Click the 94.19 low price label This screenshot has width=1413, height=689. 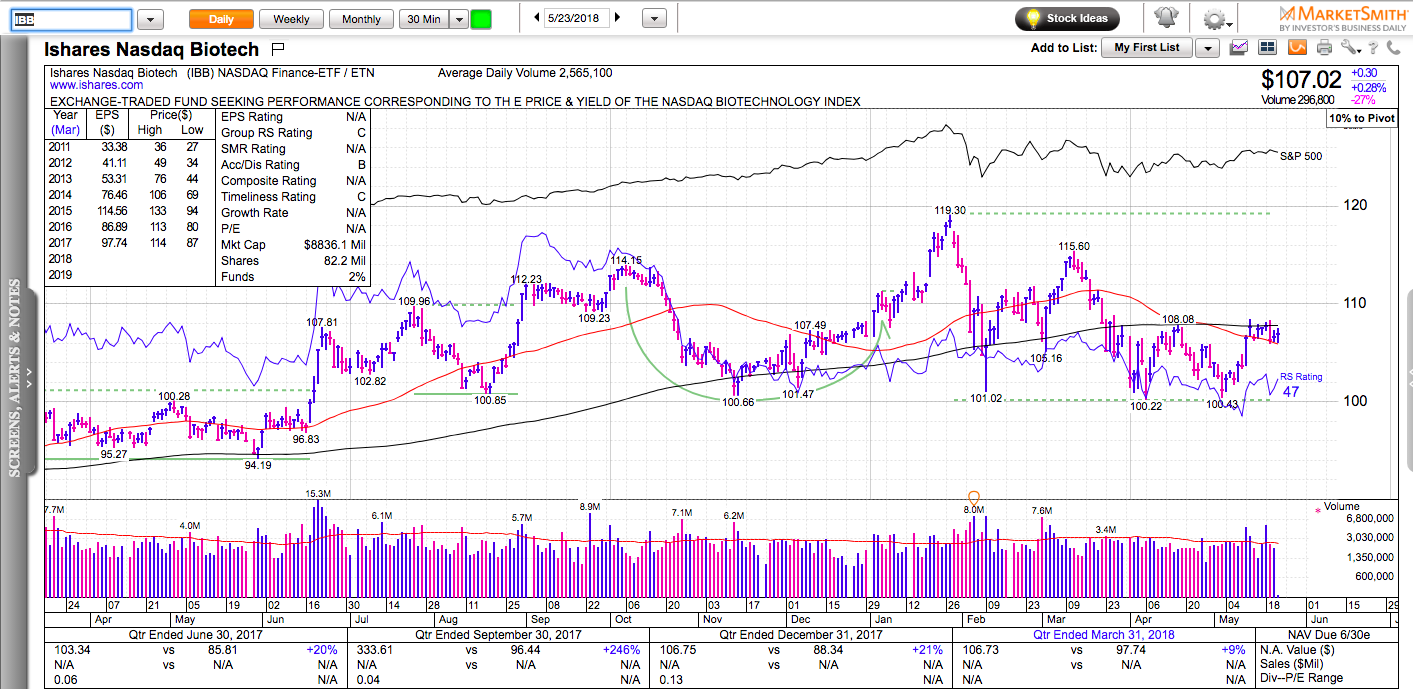[258, 465]
